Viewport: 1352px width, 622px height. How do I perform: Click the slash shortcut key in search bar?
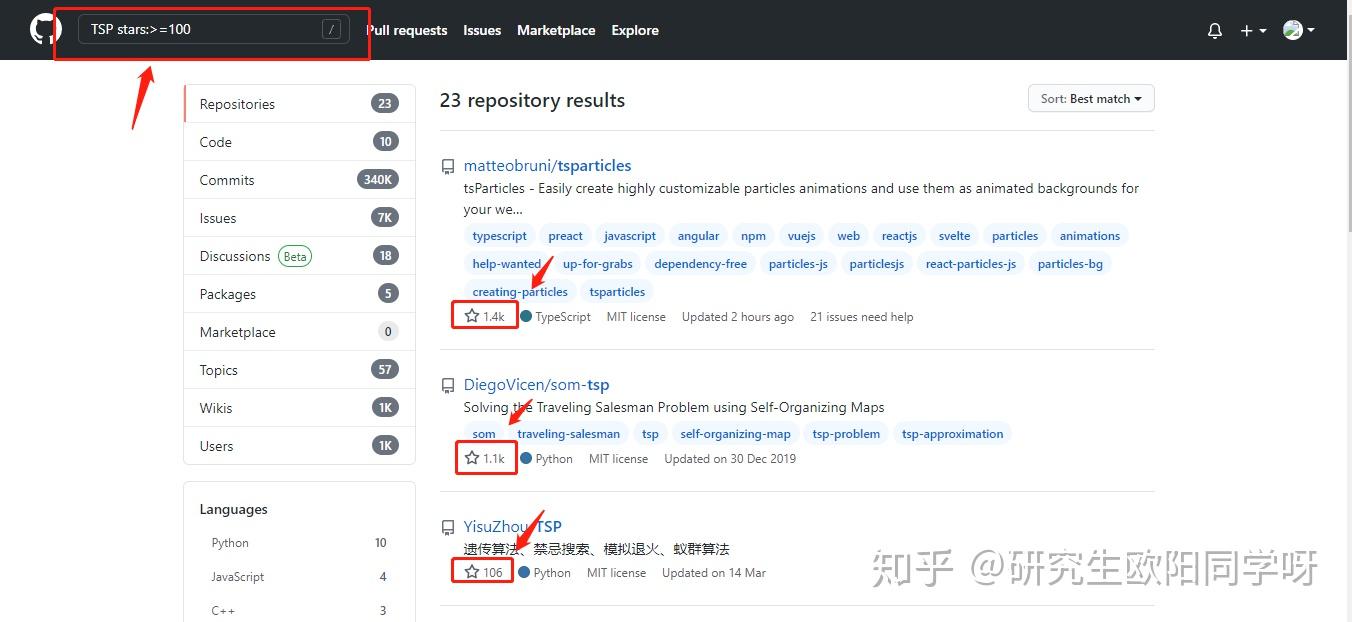(331, 29)
